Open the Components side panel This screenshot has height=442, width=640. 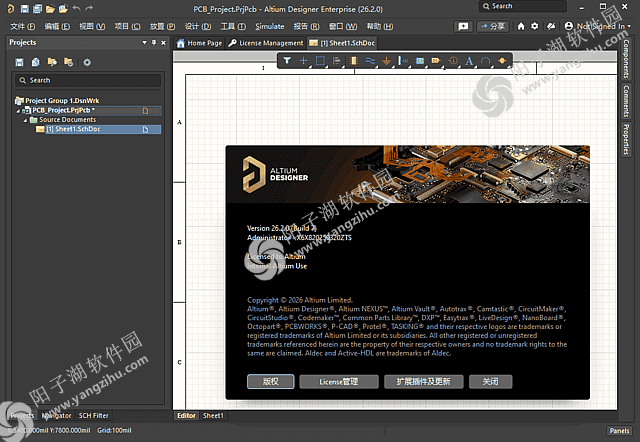pos(626,59)
